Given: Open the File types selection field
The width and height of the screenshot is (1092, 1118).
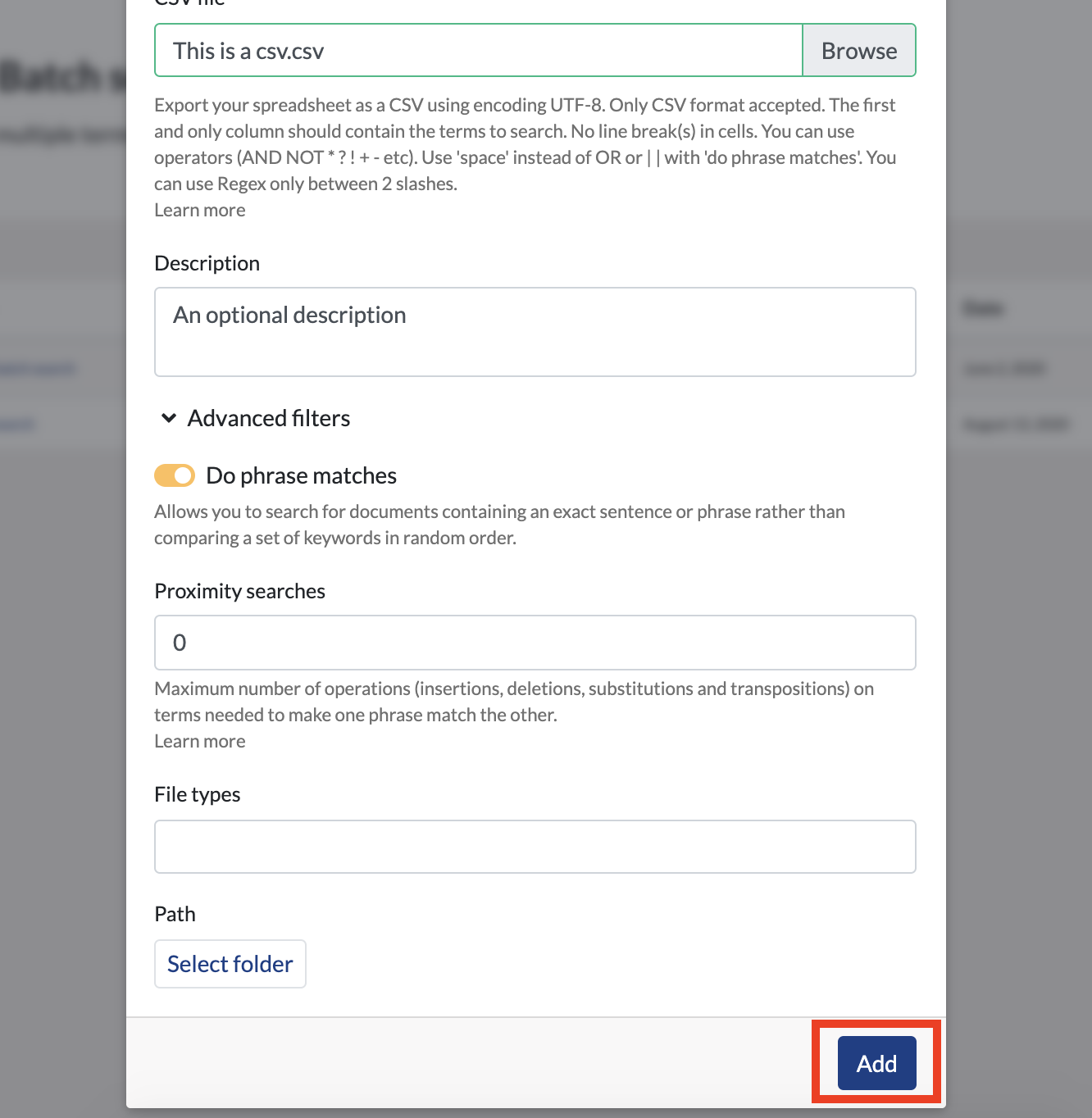Looking at the screenshot, I should click(535, 847).
